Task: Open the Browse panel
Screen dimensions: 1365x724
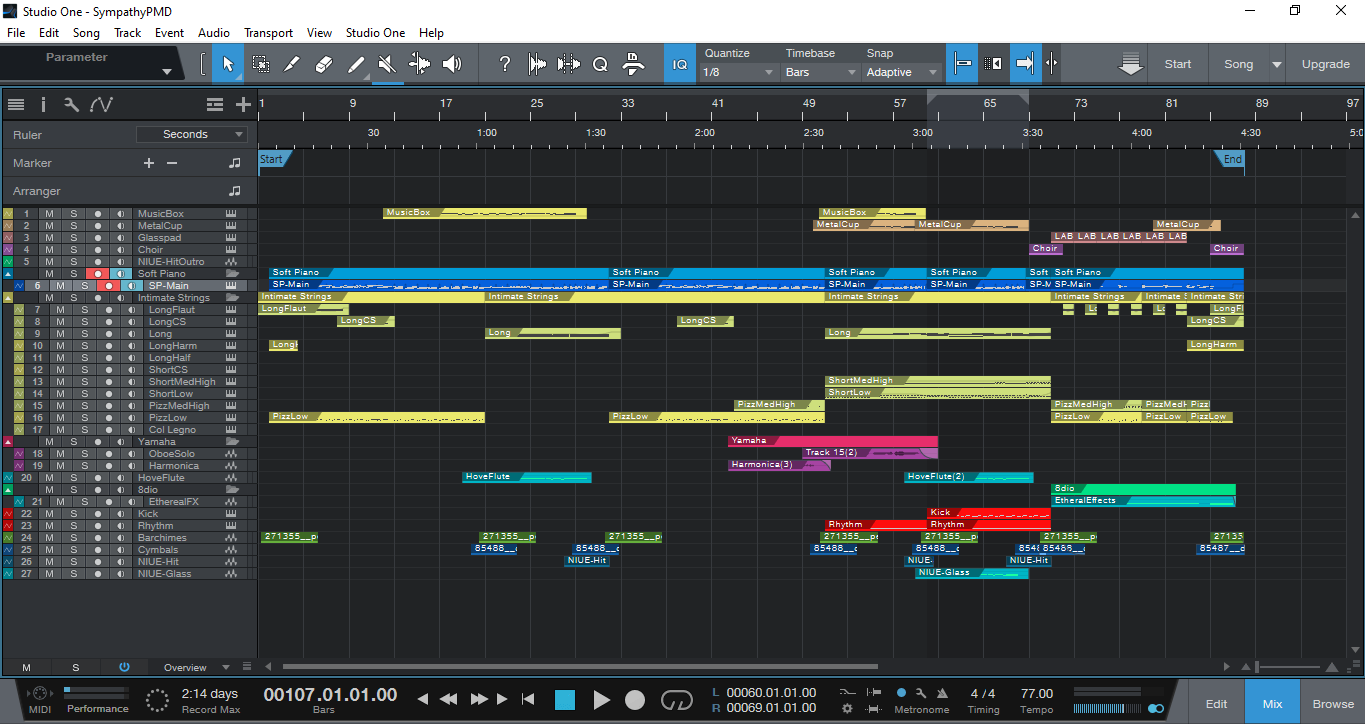Action: [1333, 703]
